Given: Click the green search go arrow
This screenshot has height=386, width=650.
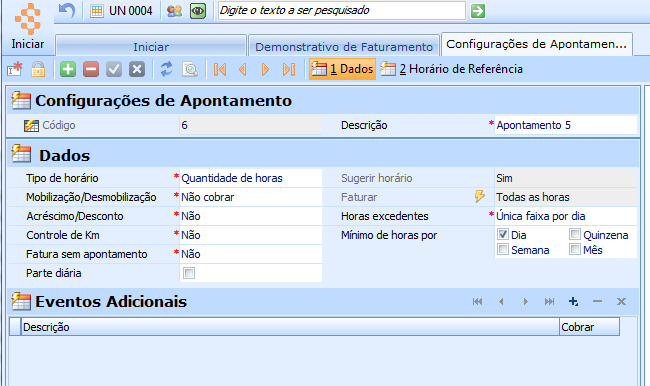Looking at the screenshot, I should click(478, 11).
